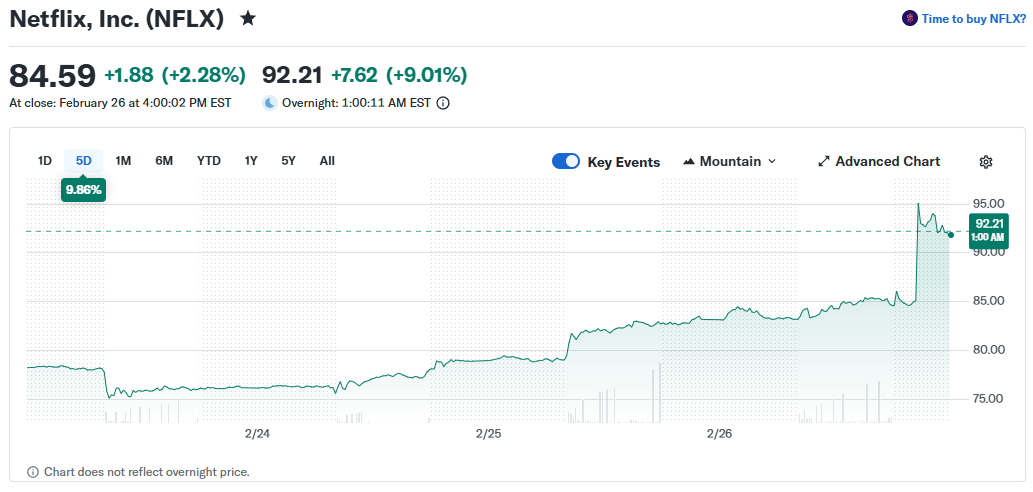Click the Mountain chart type icon
Viewport: 1033px width, 492px height.
coord(689,162)
